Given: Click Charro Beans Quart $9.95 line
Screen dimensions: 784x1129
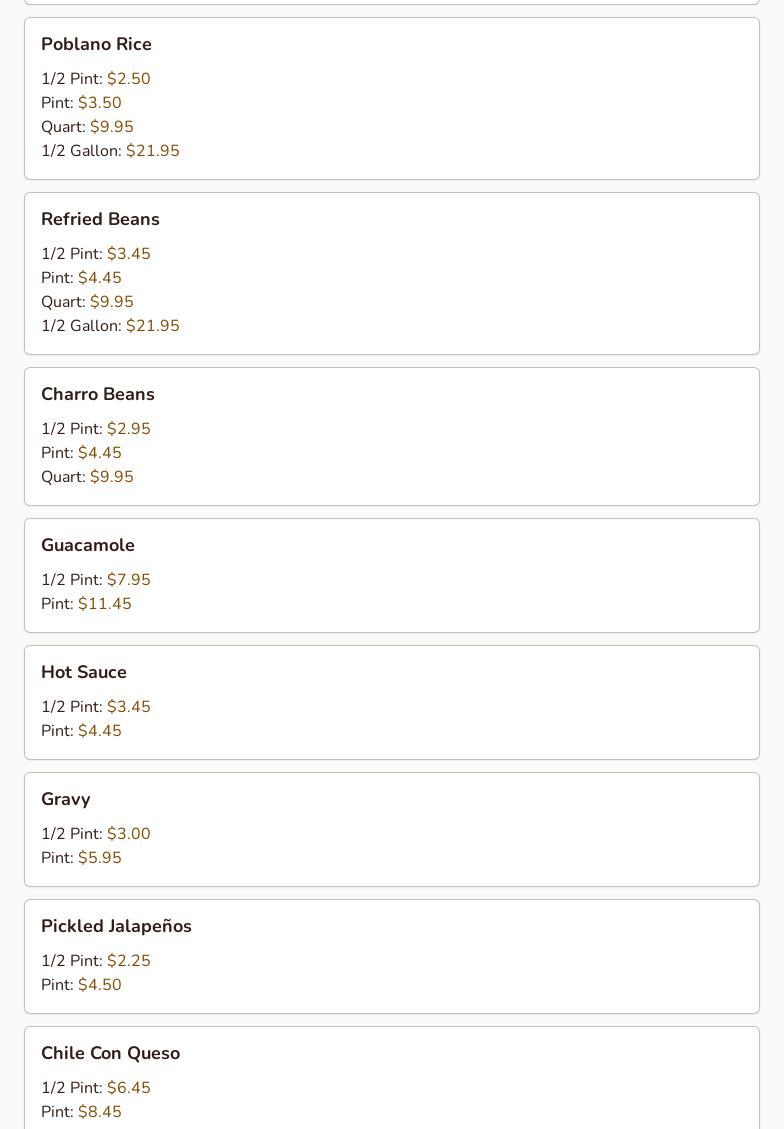Looking at the screenshot, I should (87, 477).
